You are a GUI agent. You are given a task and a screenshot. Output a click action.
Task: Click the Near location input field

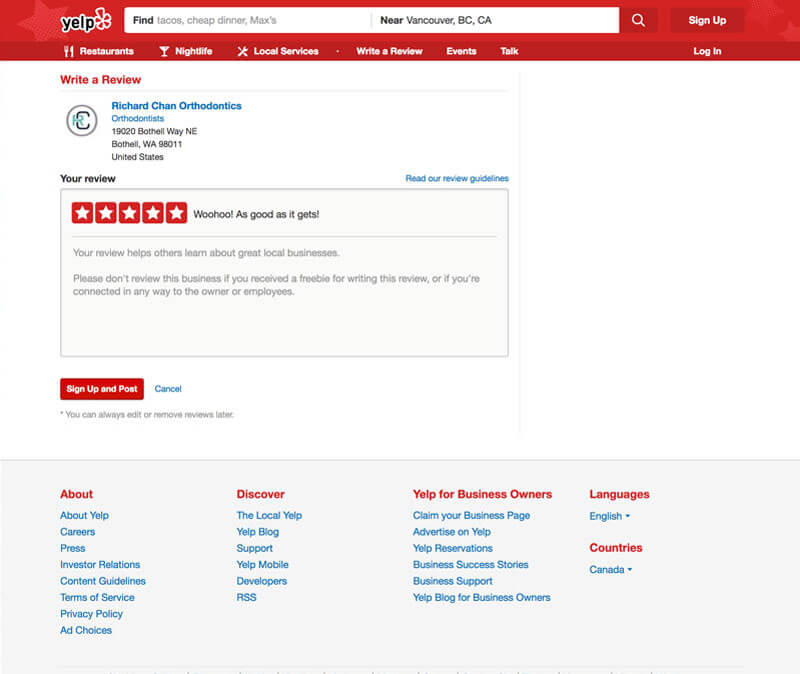tap(495, 20)
